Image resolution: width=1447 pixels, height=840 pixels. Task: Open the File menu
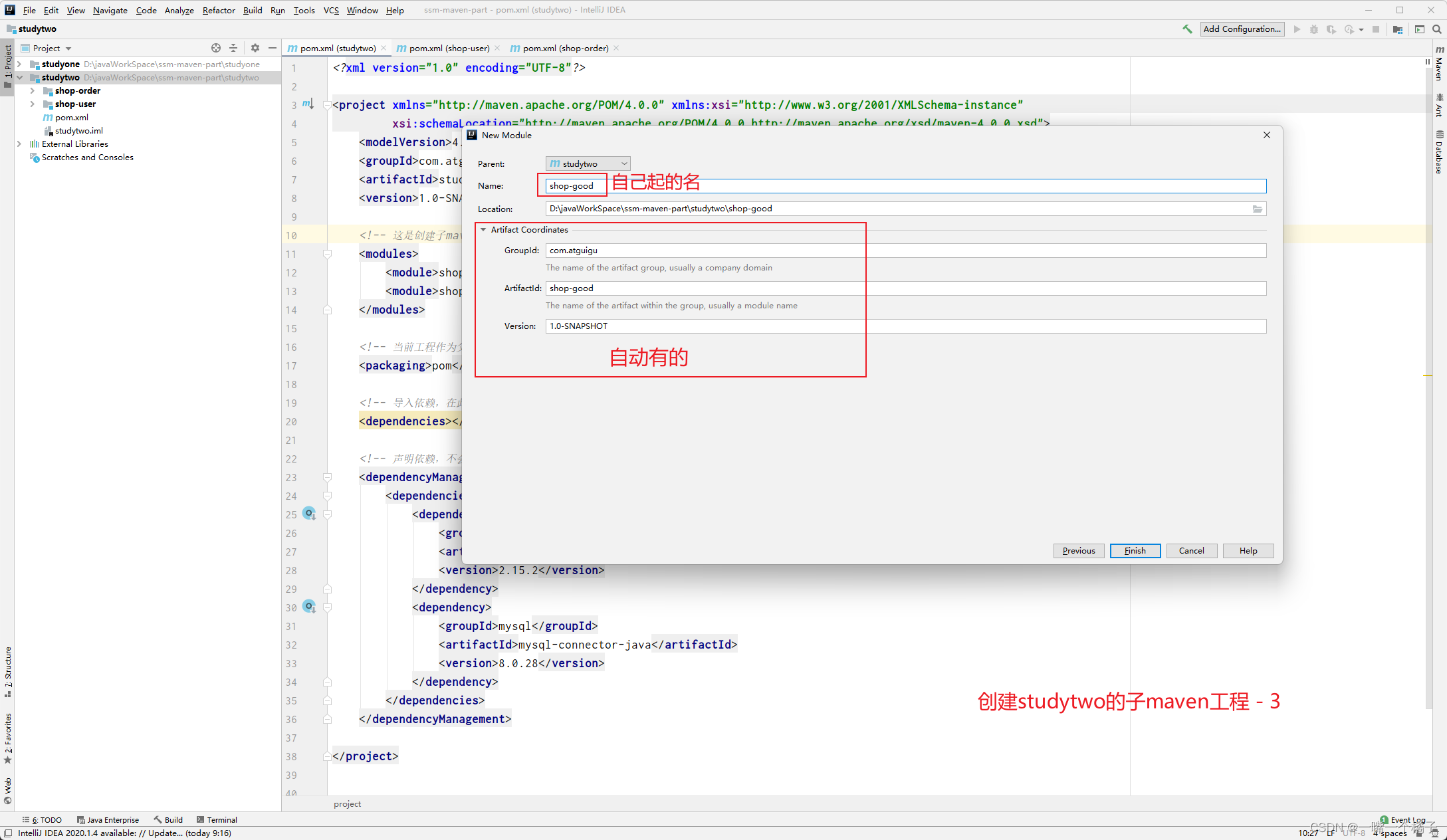[x=29, y=10]
